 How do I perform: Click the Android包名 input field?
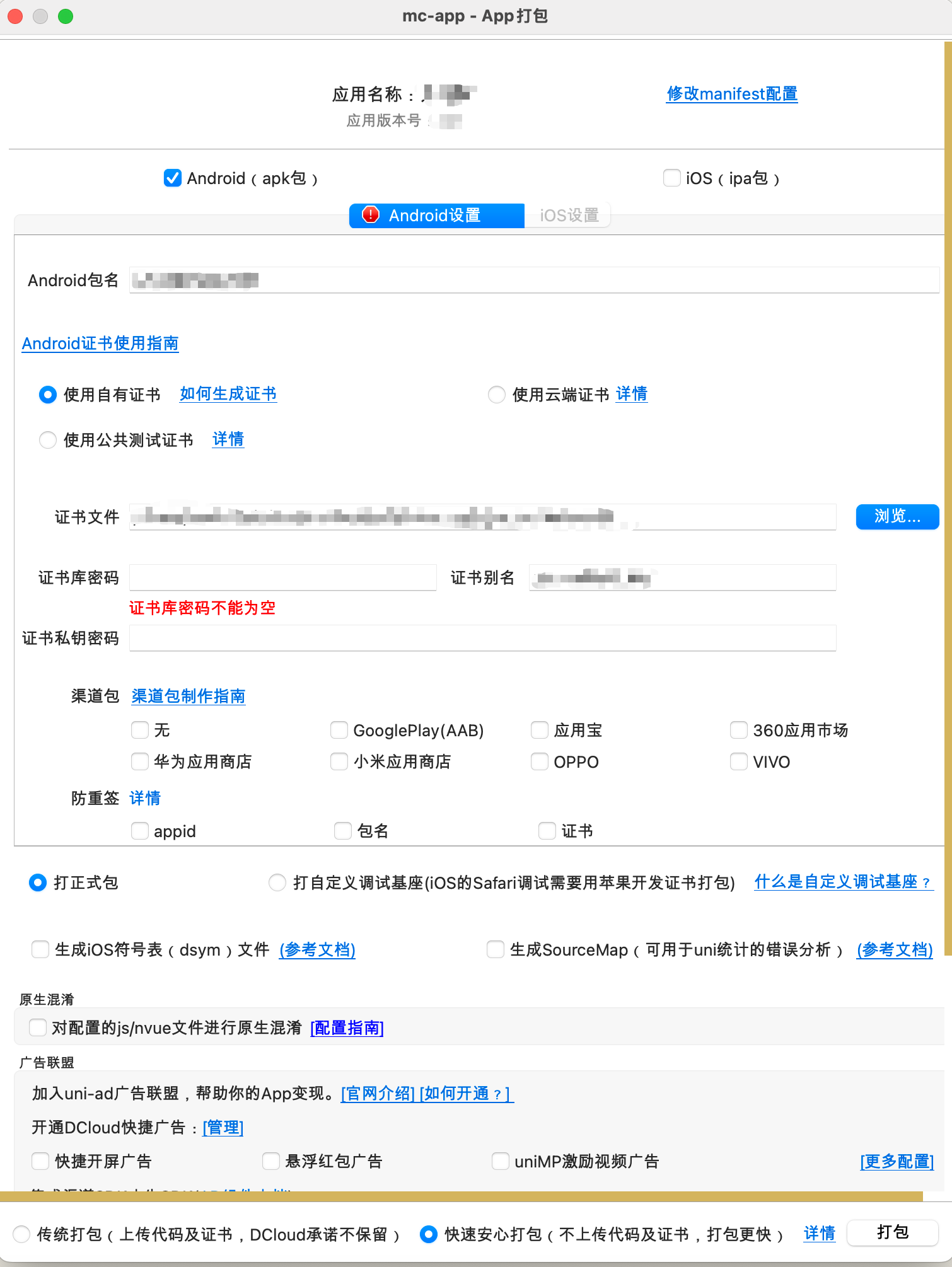534,280
